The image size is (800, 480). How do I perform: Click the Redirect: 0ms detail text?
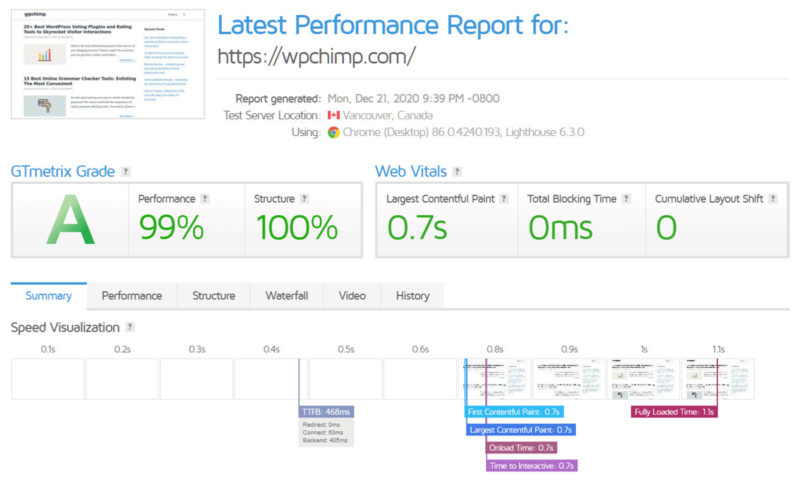[x=321, y=425]
